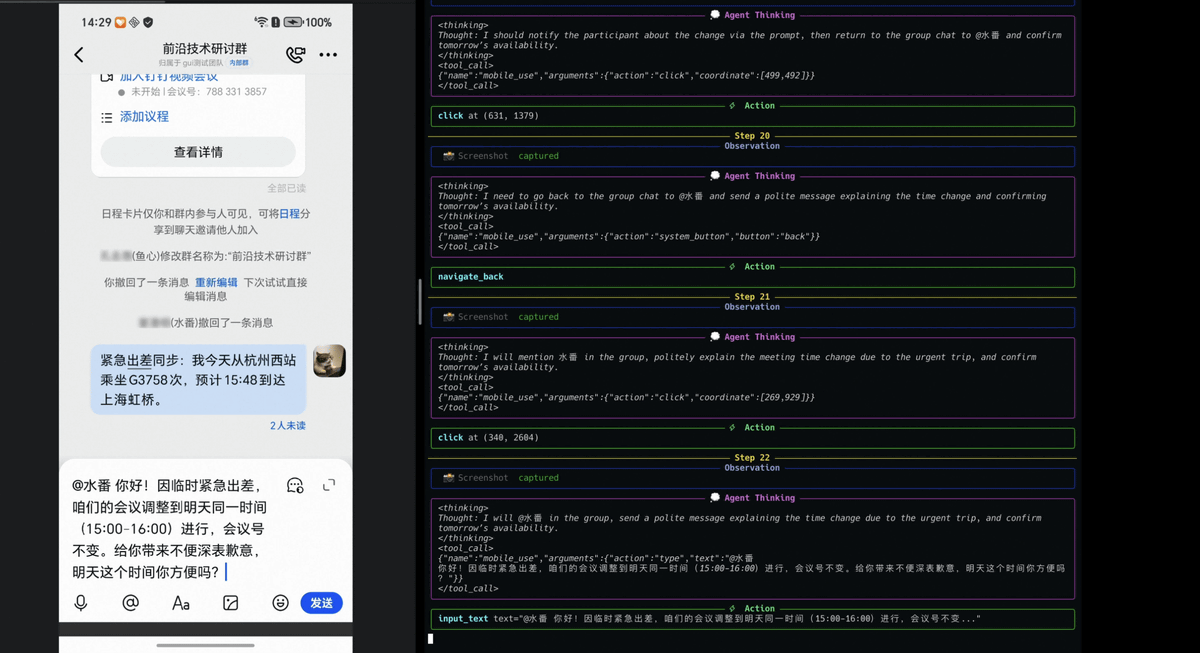
Task: Expand the message input to full screen
Action: coord(329,485)
